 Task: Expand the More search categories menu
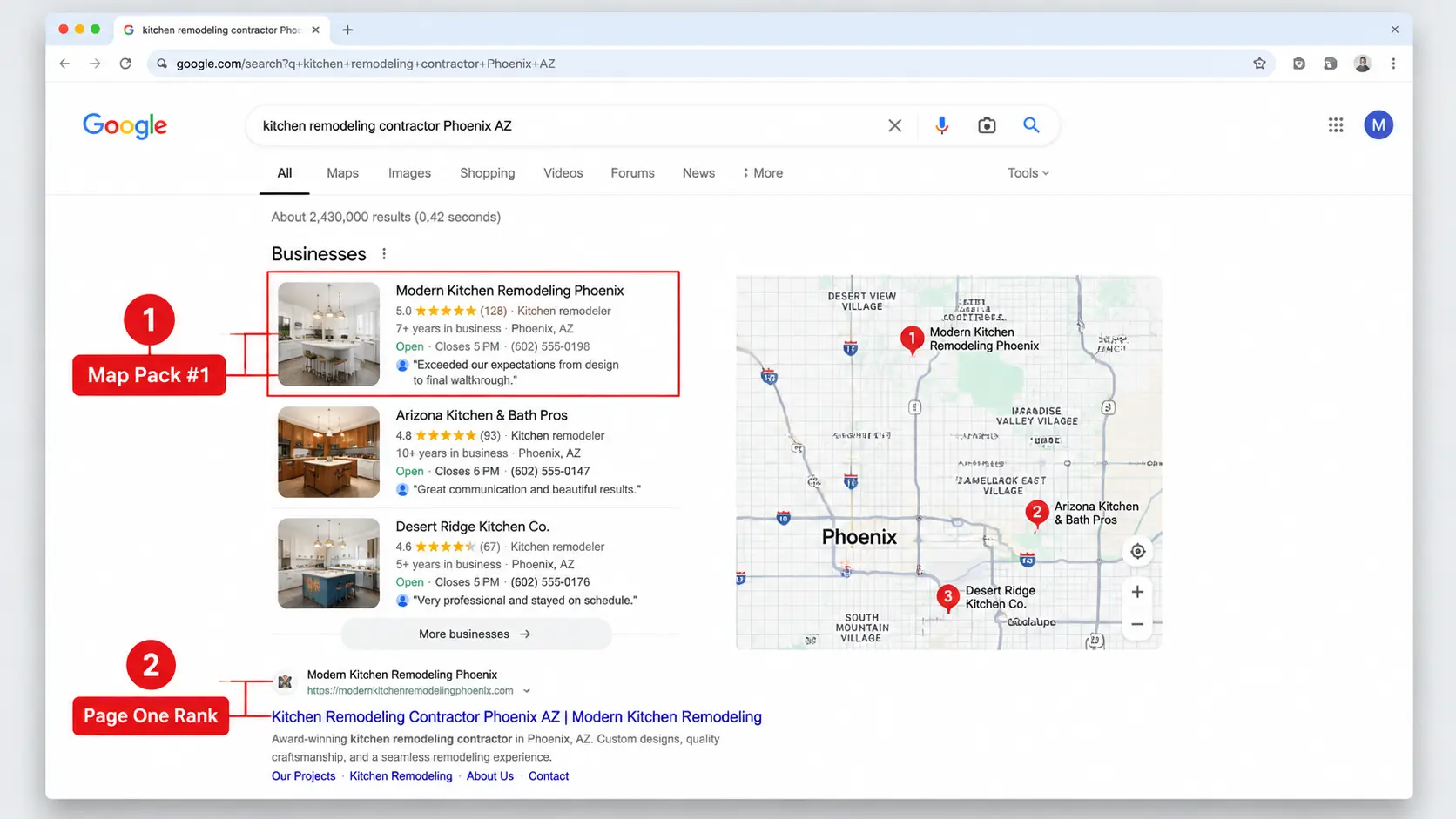[763, 173]
